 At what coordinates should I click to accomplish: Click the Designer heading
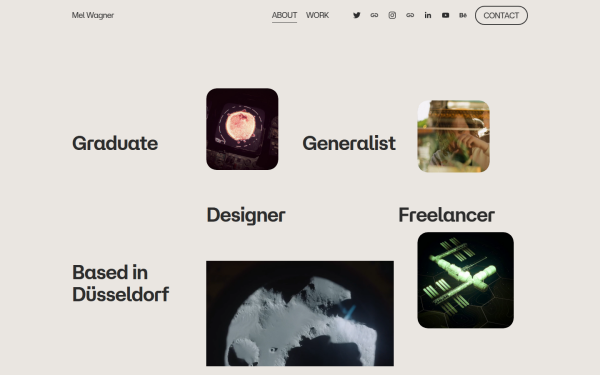pyautogui.click(x=246, y=215)
